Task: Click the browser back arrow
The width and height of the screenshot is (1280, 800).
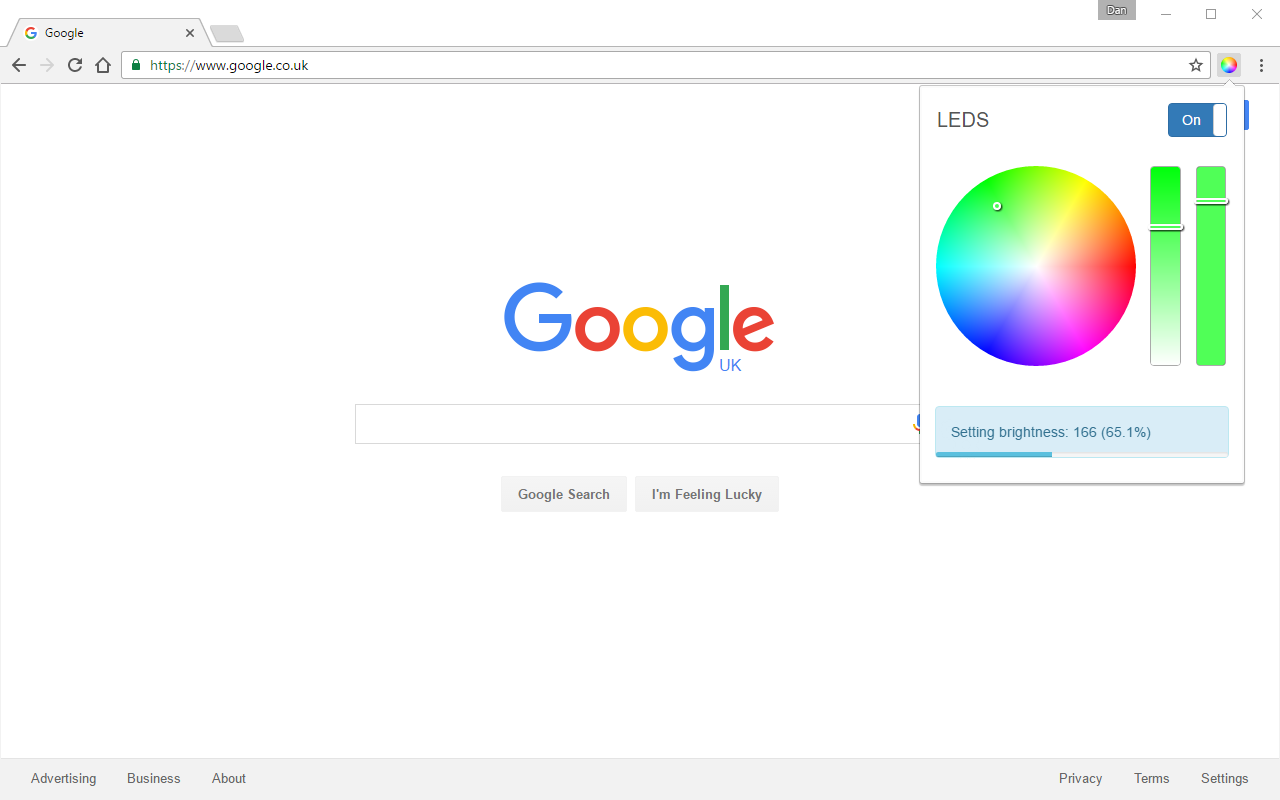Action: [19, 65]
